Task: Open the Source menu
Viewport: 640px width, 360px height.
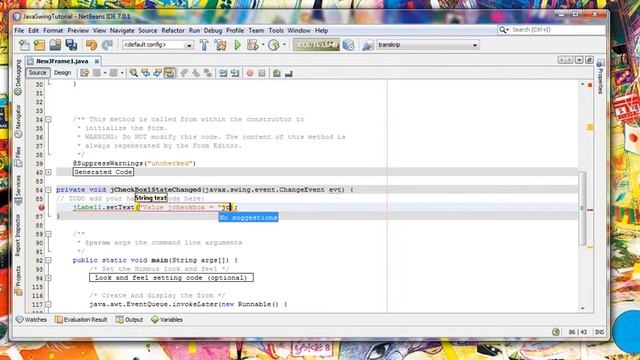Action: [x=147, y=30]
